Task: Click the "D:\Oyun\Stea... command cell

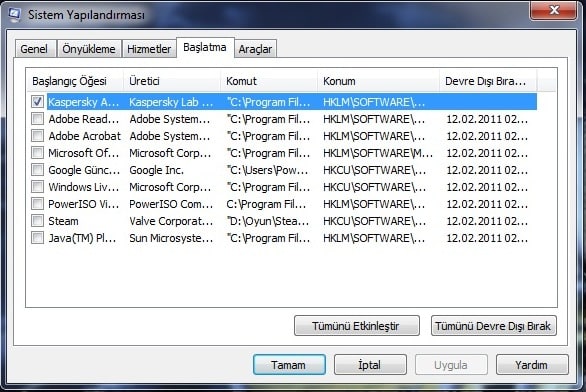Action: (x=268, y=221)
